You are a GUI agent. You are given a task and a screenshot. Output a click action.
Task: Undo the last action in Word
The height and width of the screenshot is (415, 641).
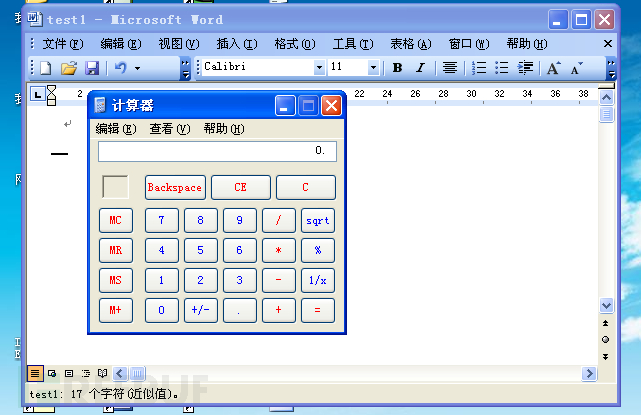pyautogui.click(x=121, y=67)
